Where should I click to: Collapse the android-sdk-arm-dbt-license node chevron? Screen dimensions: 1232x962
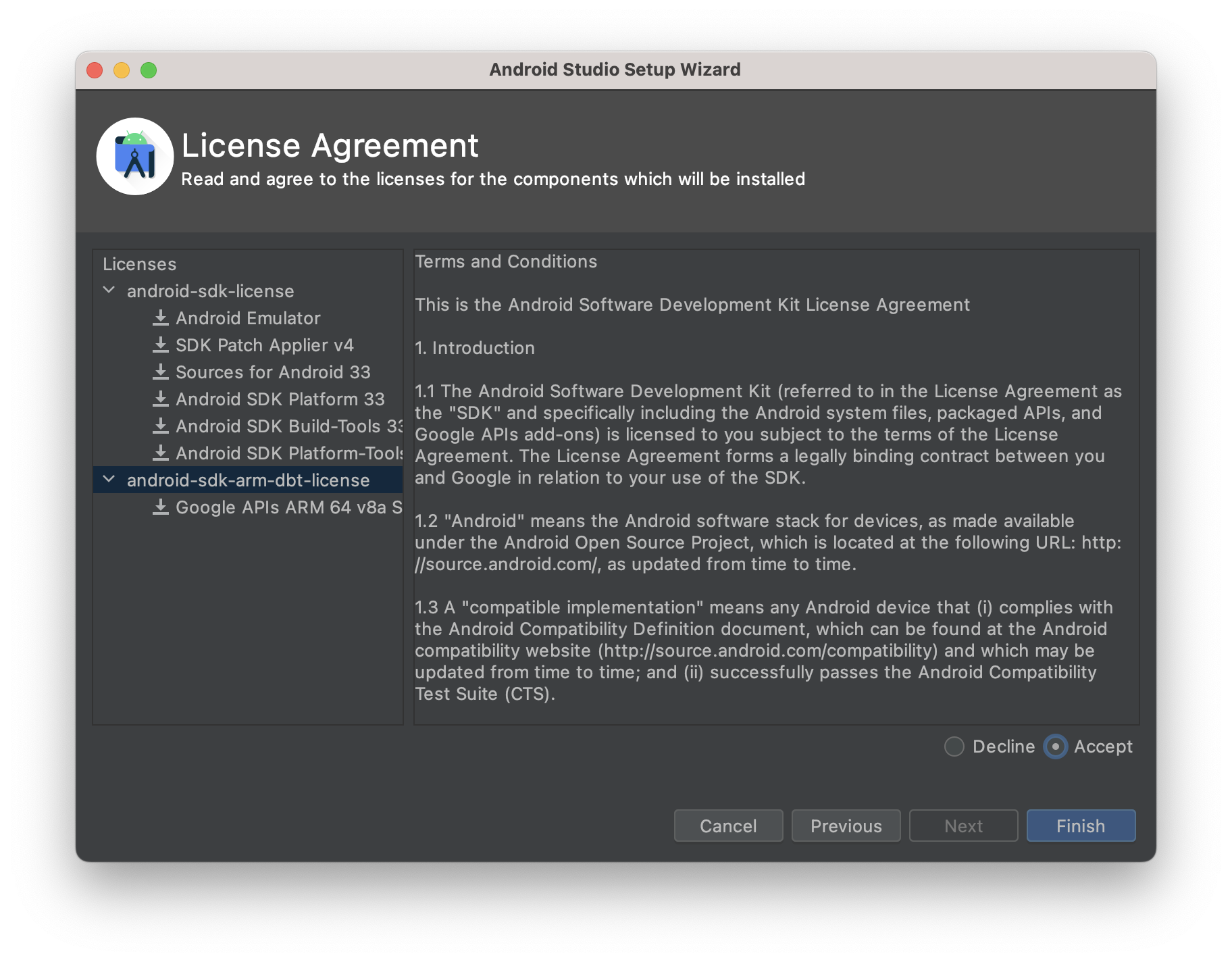109,479
